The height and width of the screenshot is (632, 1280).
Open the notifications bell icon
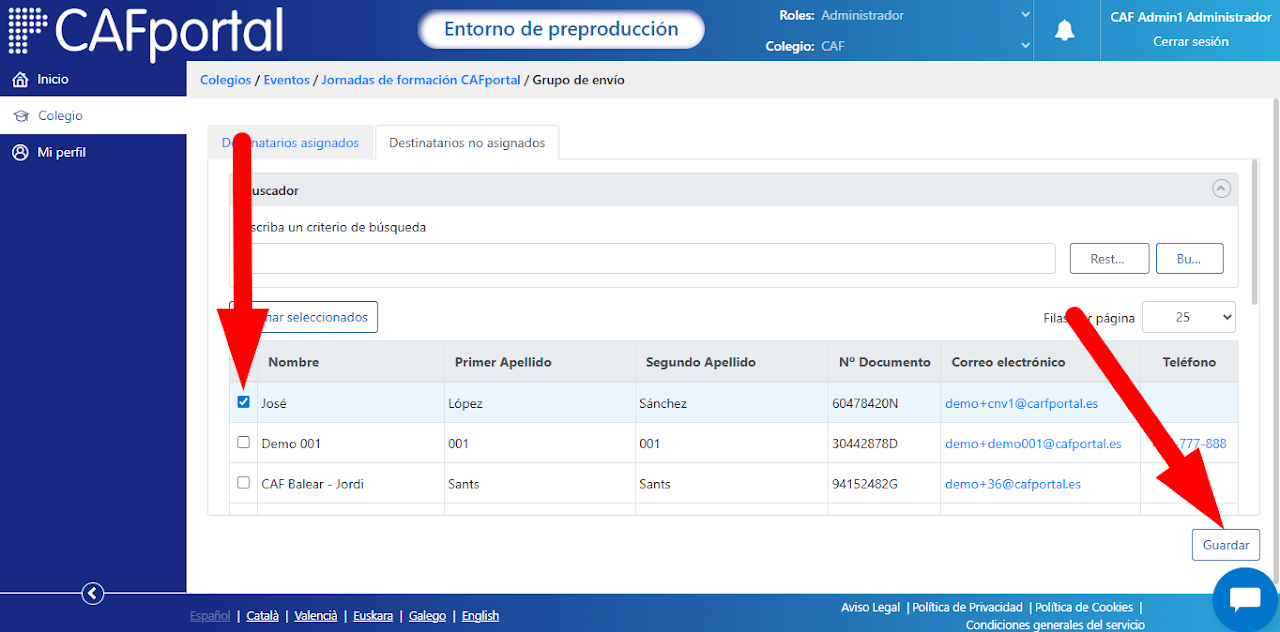click(1065, 30)
